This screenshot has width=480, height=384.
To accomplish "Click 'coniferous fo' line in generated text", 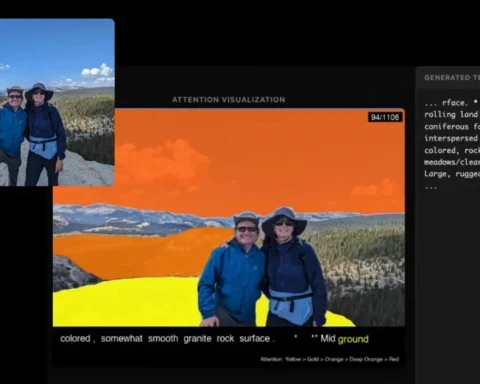I will (452, 126).
